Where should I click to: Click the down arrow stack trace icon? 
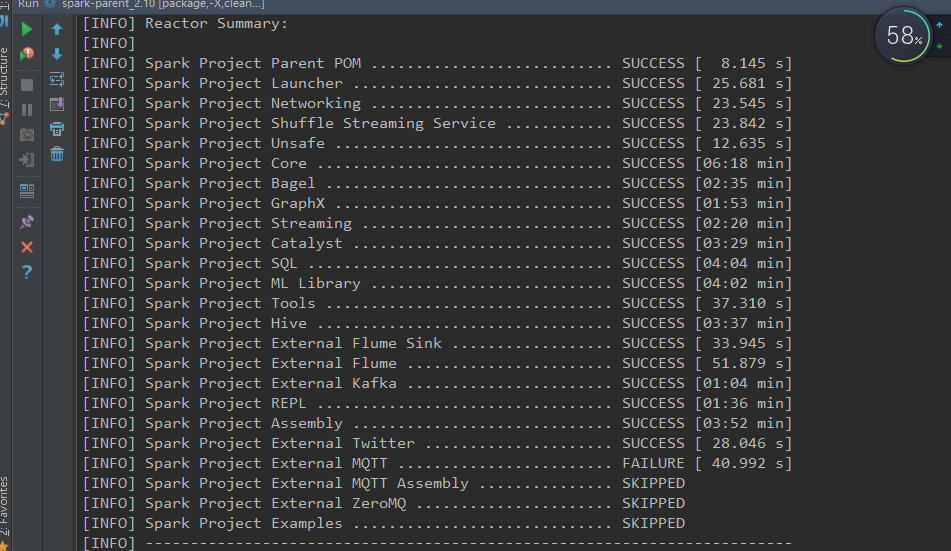57,54
